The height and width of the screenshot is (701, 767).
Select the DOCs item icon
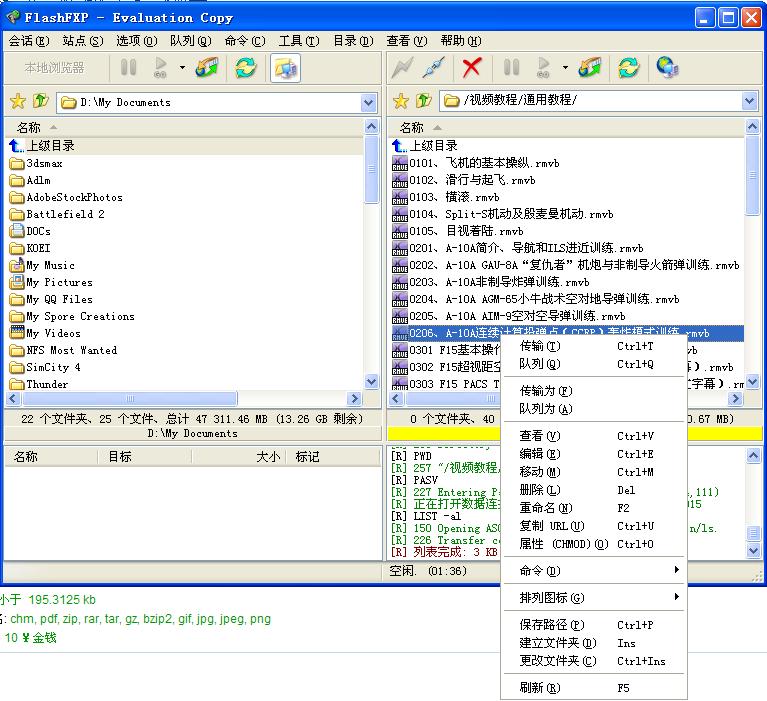pos(17,231)
